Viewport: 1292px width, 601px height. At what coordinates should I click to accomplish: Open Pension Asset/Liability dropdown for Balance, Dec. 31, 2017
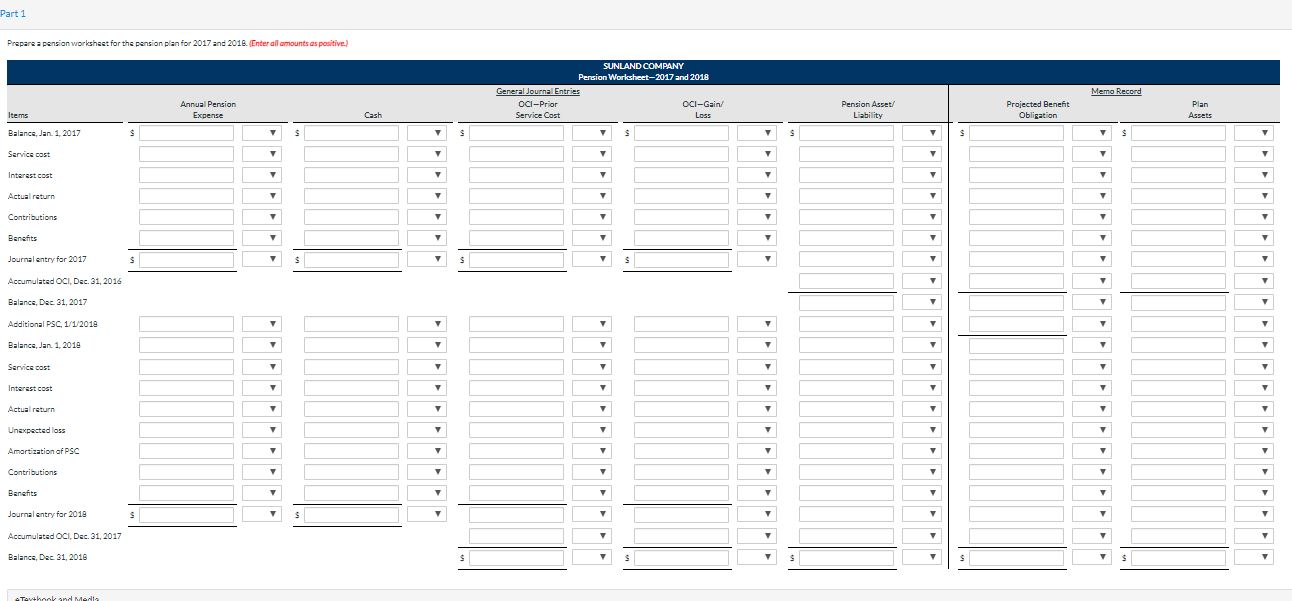coord(920,302)
